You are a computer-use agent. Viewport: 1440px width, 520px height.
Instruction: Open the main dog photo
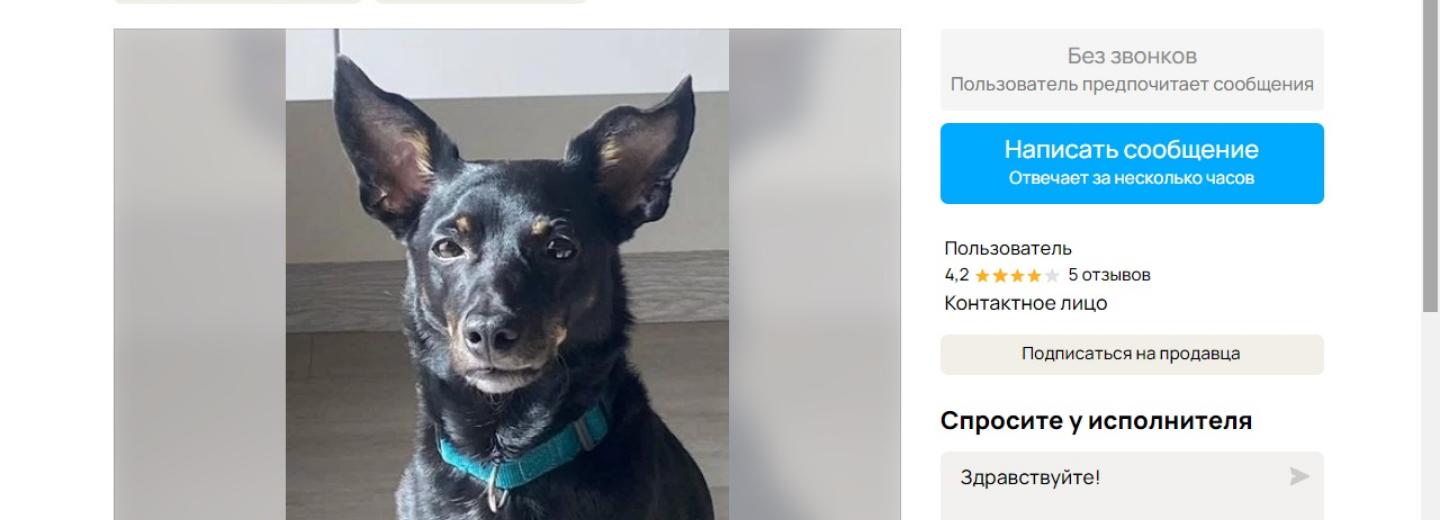(507, 274)
